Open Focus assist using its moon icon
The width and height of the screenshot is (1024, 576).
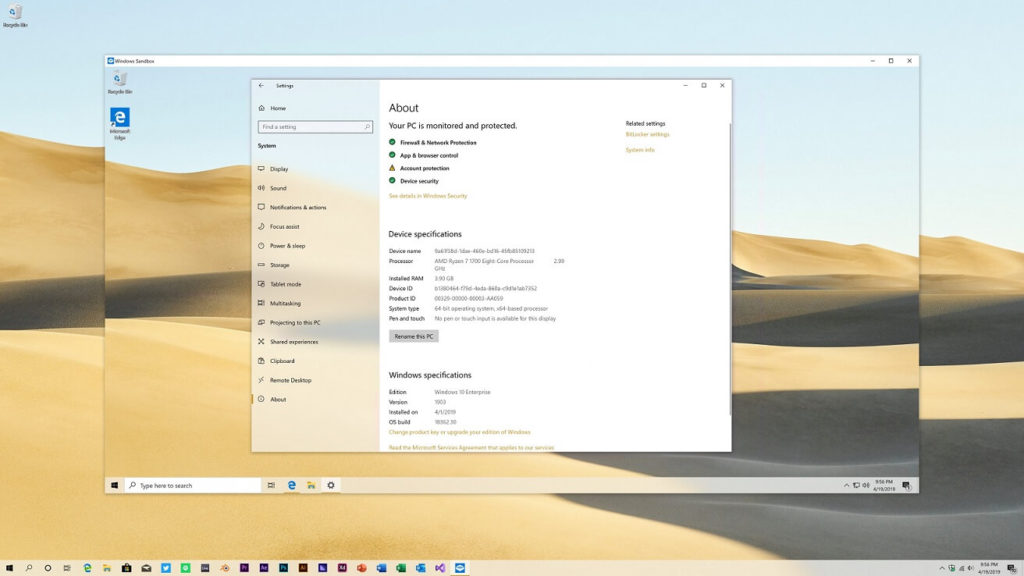click(262, 227)
